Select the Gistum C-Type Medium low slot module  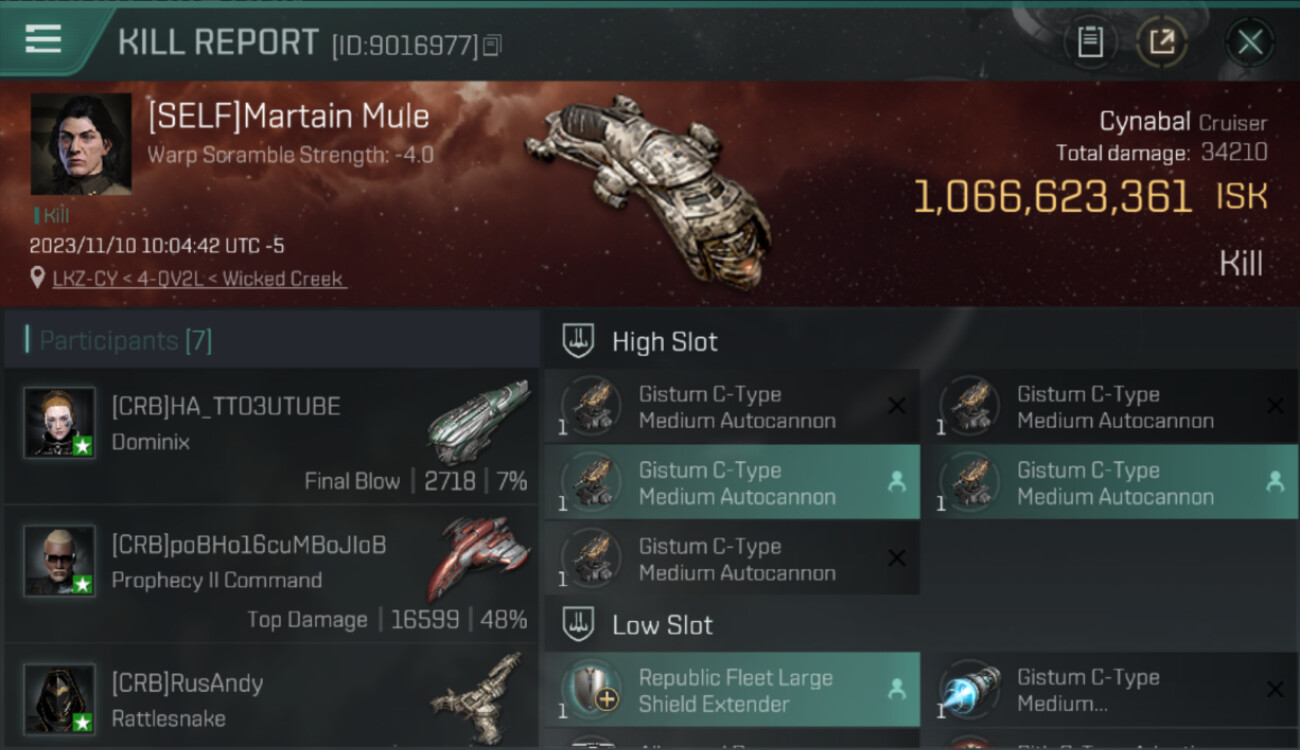coord(1111,690)
